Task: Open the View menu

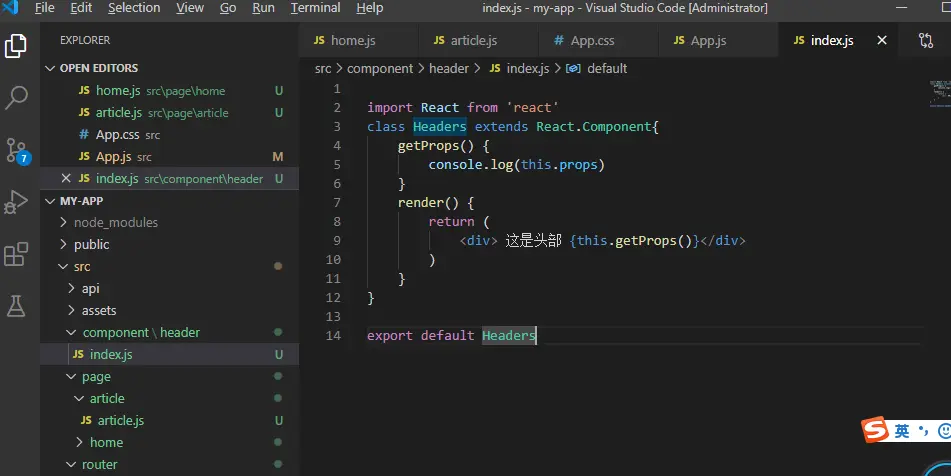Action: [190, 8]
